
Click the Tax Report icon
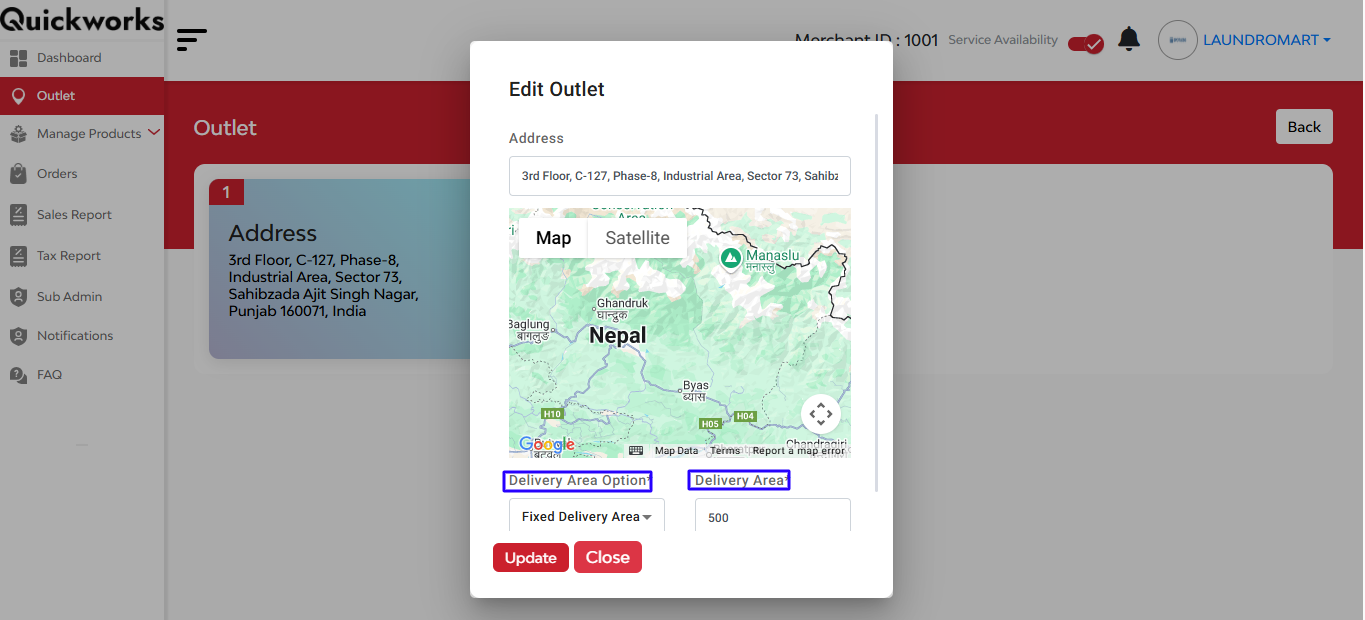18,256
